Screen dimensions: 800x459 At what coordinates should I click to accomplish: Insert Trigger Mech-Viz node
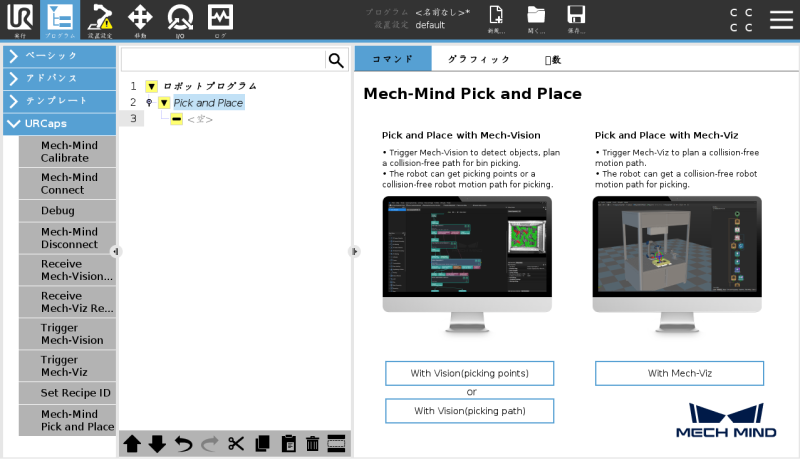67,366
